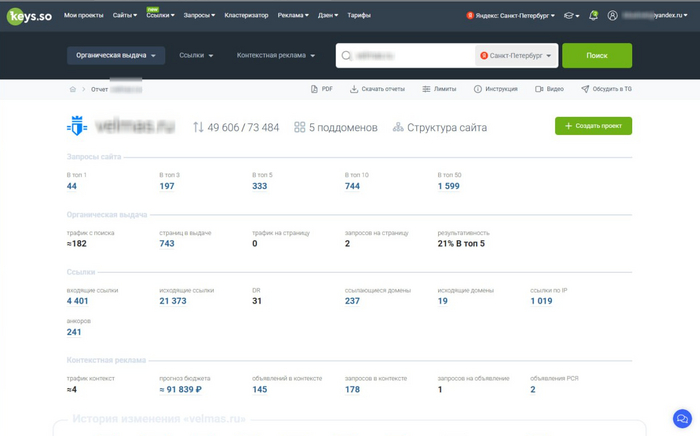Expand the Контекстная реклама dropdown

coord(276,56)
